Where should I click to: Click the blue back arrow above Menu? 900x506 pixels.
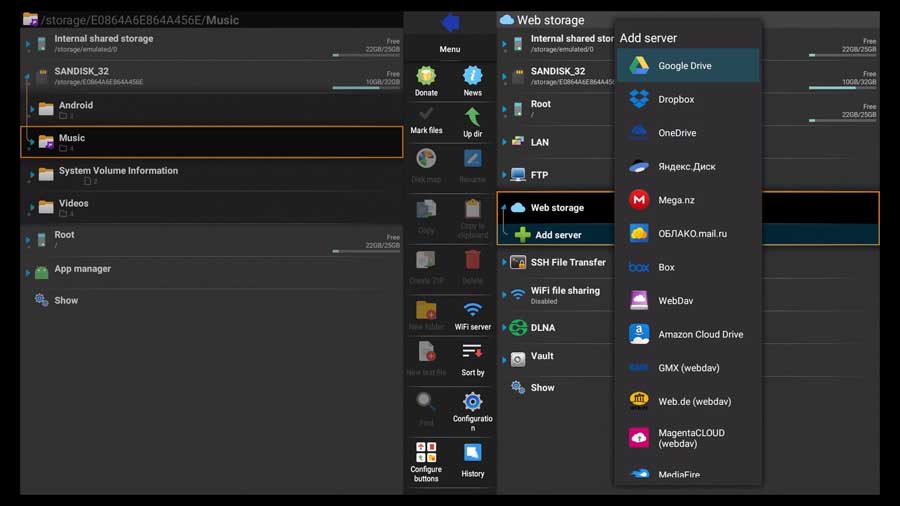coord(451,22)
